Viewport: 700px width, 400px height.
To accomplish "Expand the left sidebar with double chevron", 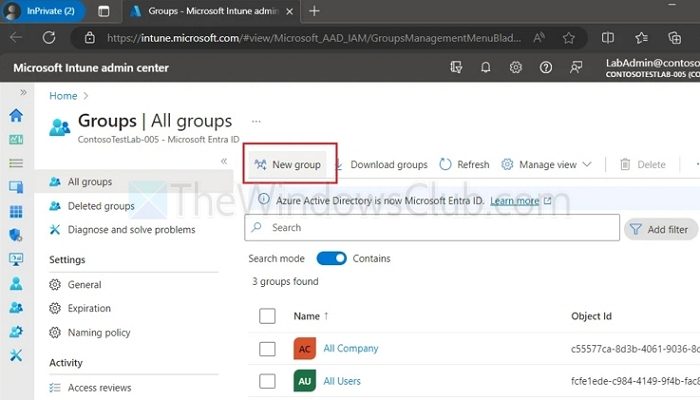I will point(23,92).
